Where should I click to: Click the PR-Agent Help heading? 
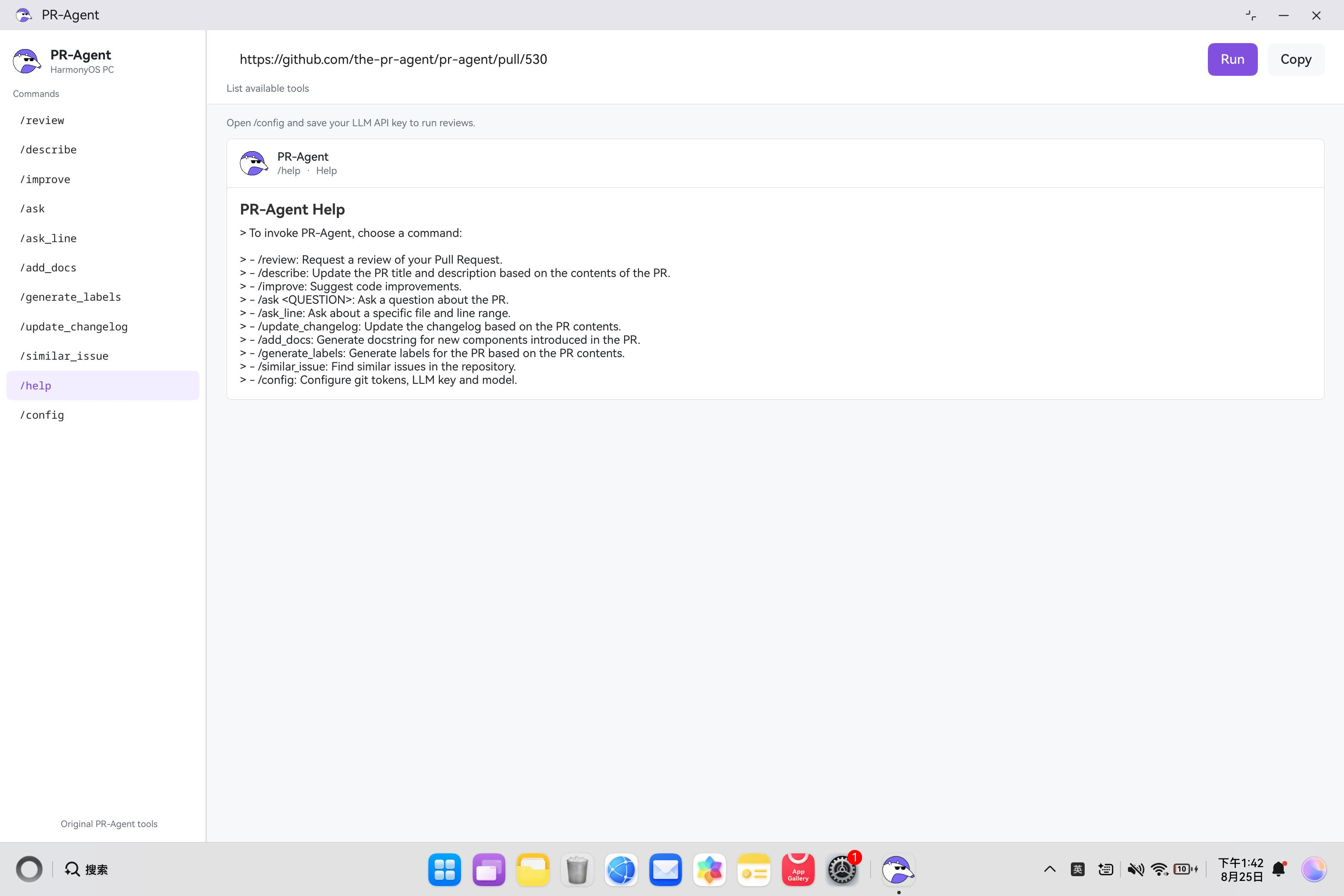pyautogui.click(x=292, y=210)
